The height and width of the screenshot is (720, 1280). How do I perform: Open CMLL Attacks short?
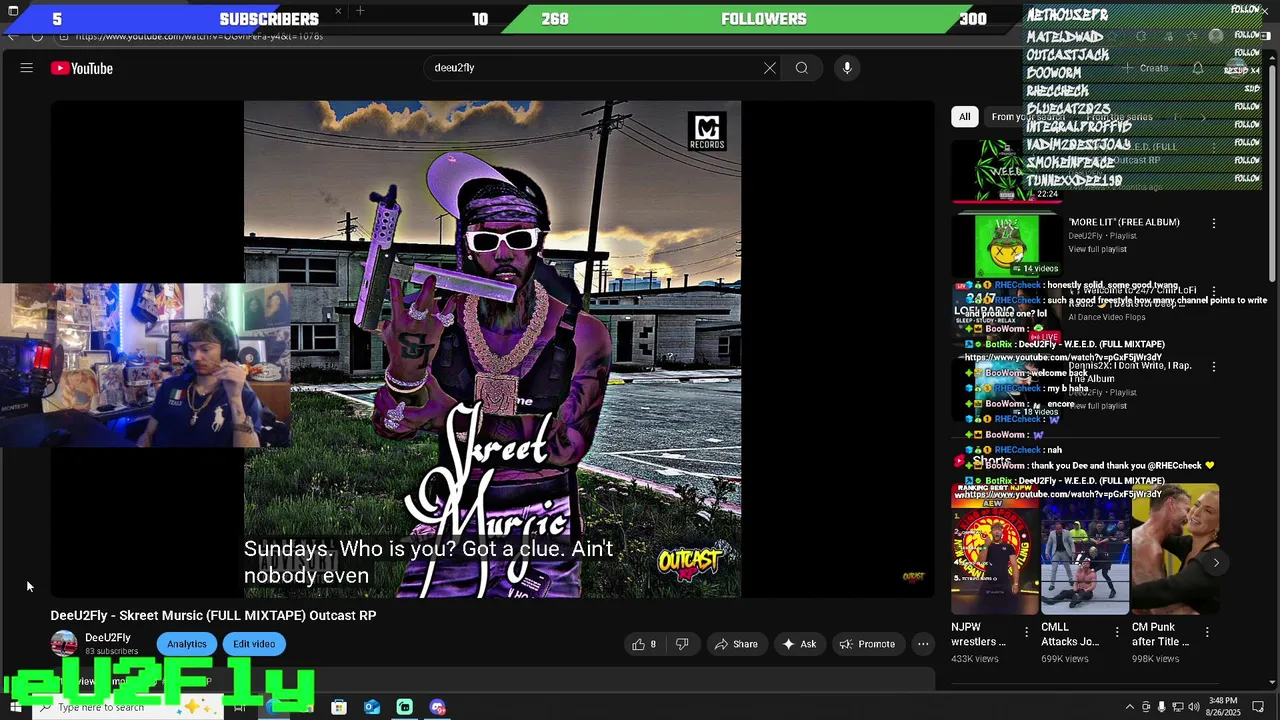pos(1085,549)
